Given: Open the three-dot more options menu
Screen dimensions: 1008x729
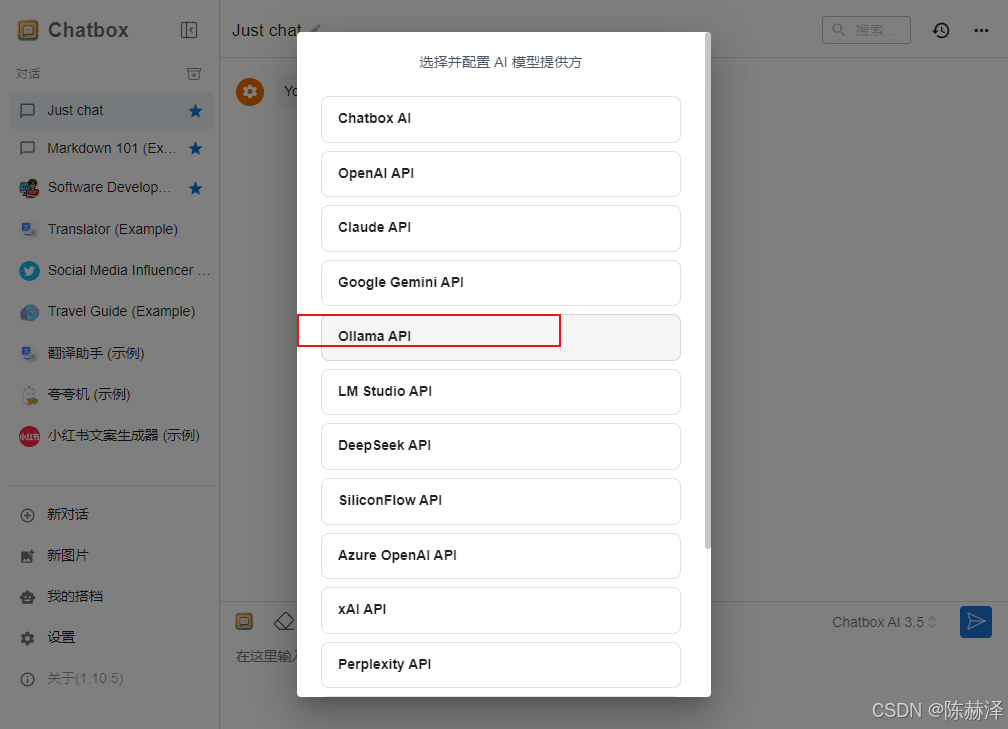Looking at the screenshot, I should 981,30.
